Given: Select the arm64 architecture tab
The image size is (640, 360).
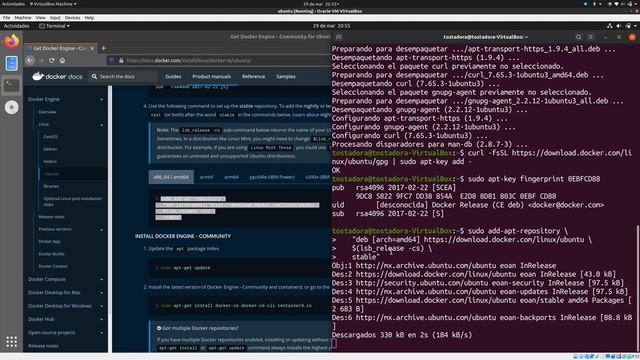Looking at the screenshot, I should (231, 177).
